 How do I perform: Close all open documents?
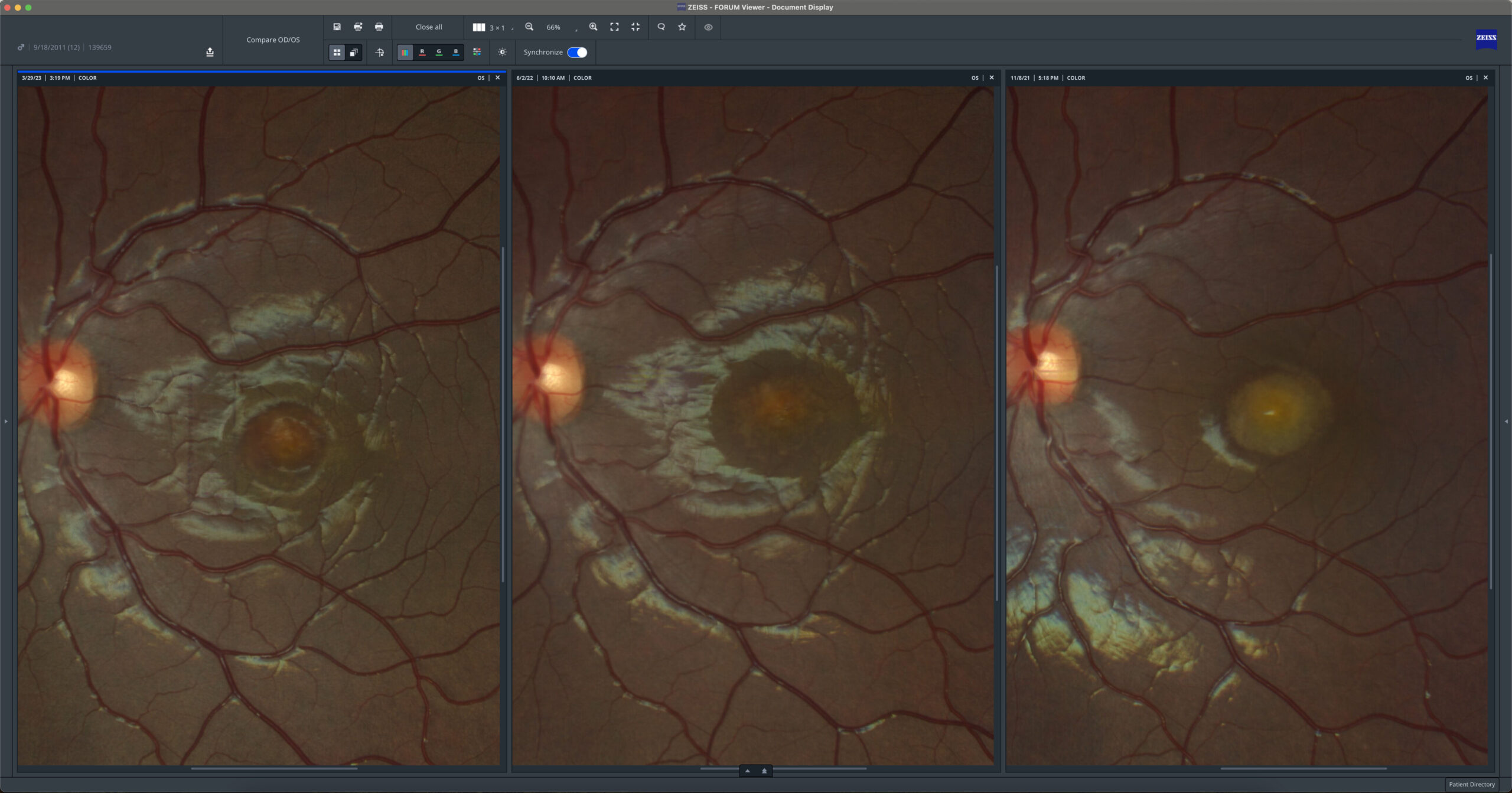[429, 27]
